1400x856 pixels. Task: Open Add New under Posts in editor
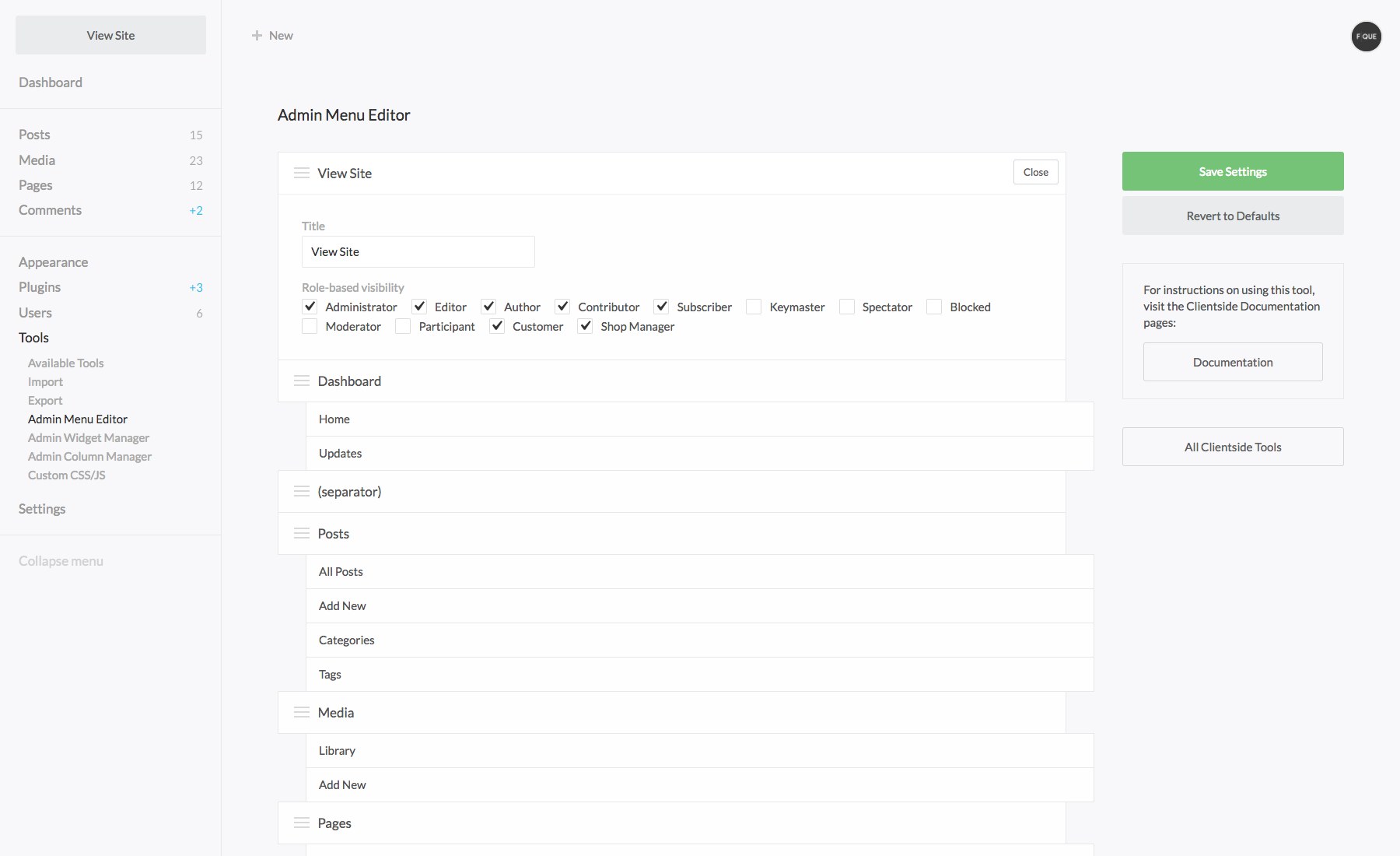[700, 605]
